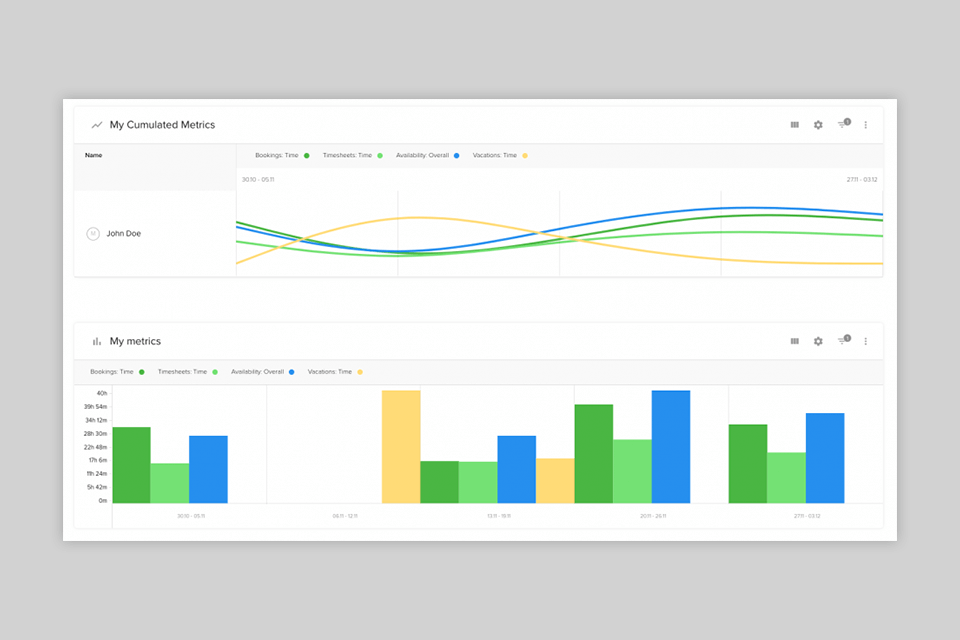Click the yellow Vacations line in cumulated chart
960x640 pixels.
click(x=416, y=217)
